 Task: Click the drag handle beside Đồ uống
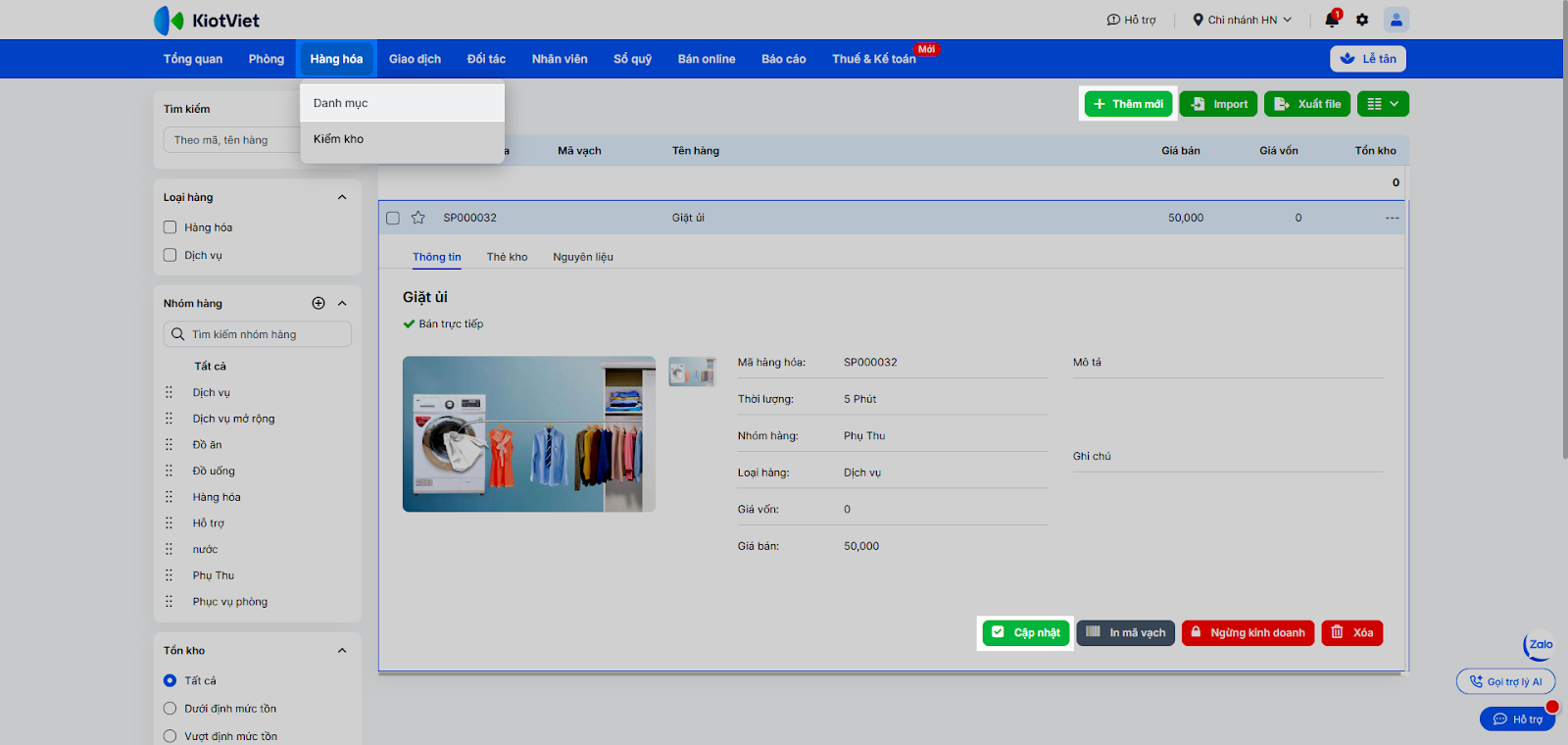coord(169,471)
